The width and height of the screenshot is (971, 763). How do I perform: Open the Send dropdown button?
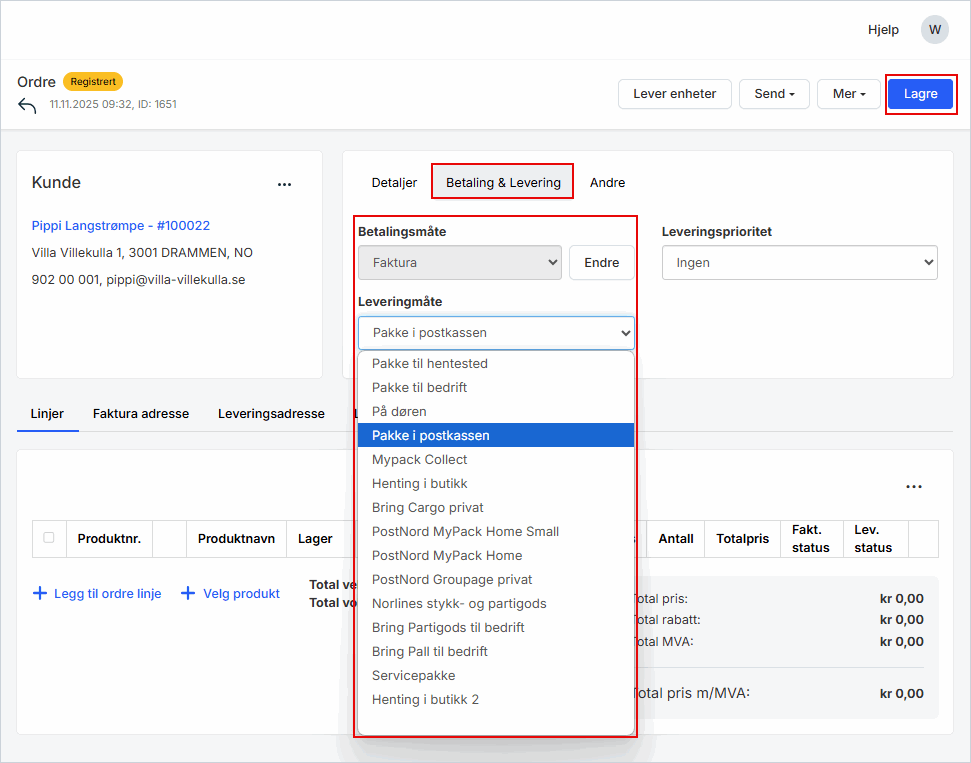pyautogui.click(x=774, y=94)
